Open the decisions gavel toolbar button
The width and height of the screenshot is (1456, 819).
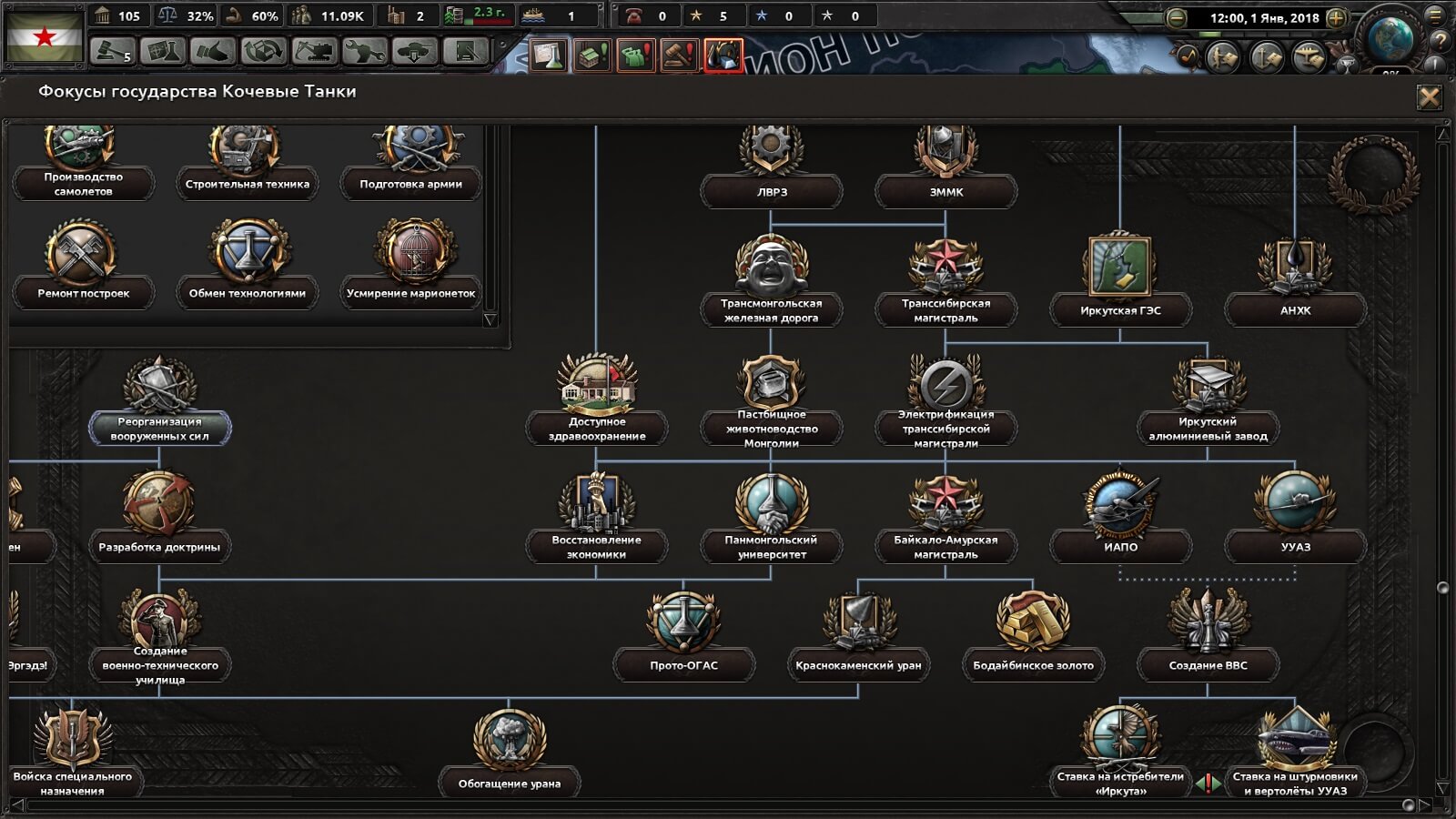[x=112, y=51]
